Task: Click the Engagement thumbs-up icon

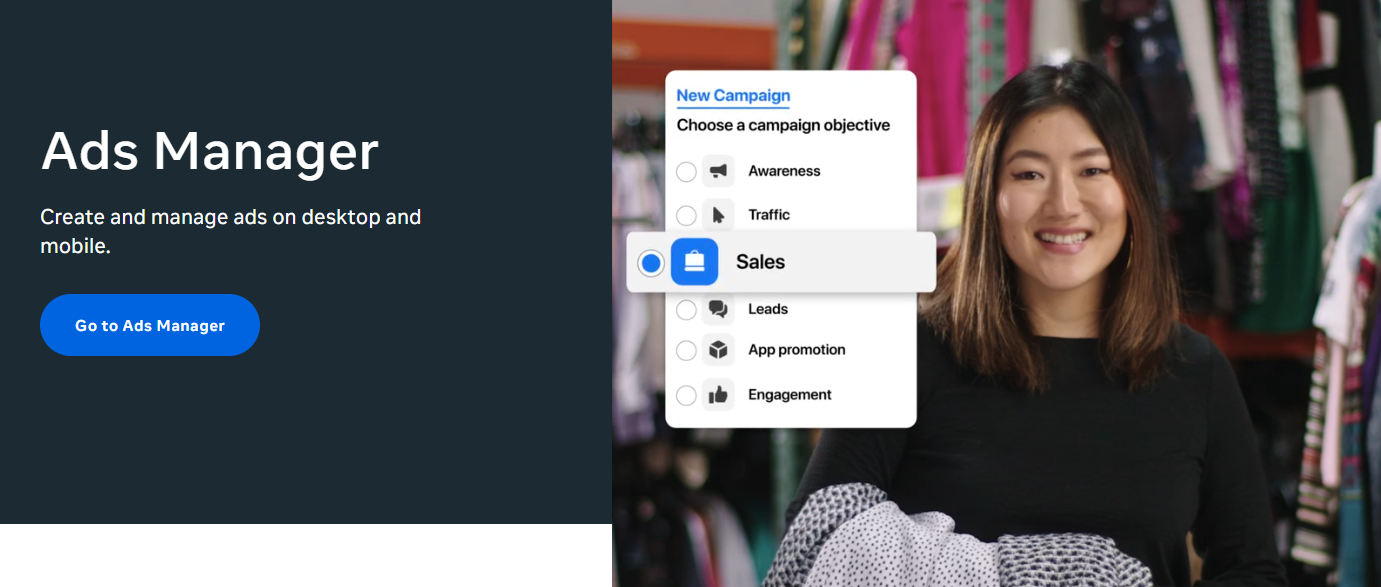Action: (x=719, y=394)
